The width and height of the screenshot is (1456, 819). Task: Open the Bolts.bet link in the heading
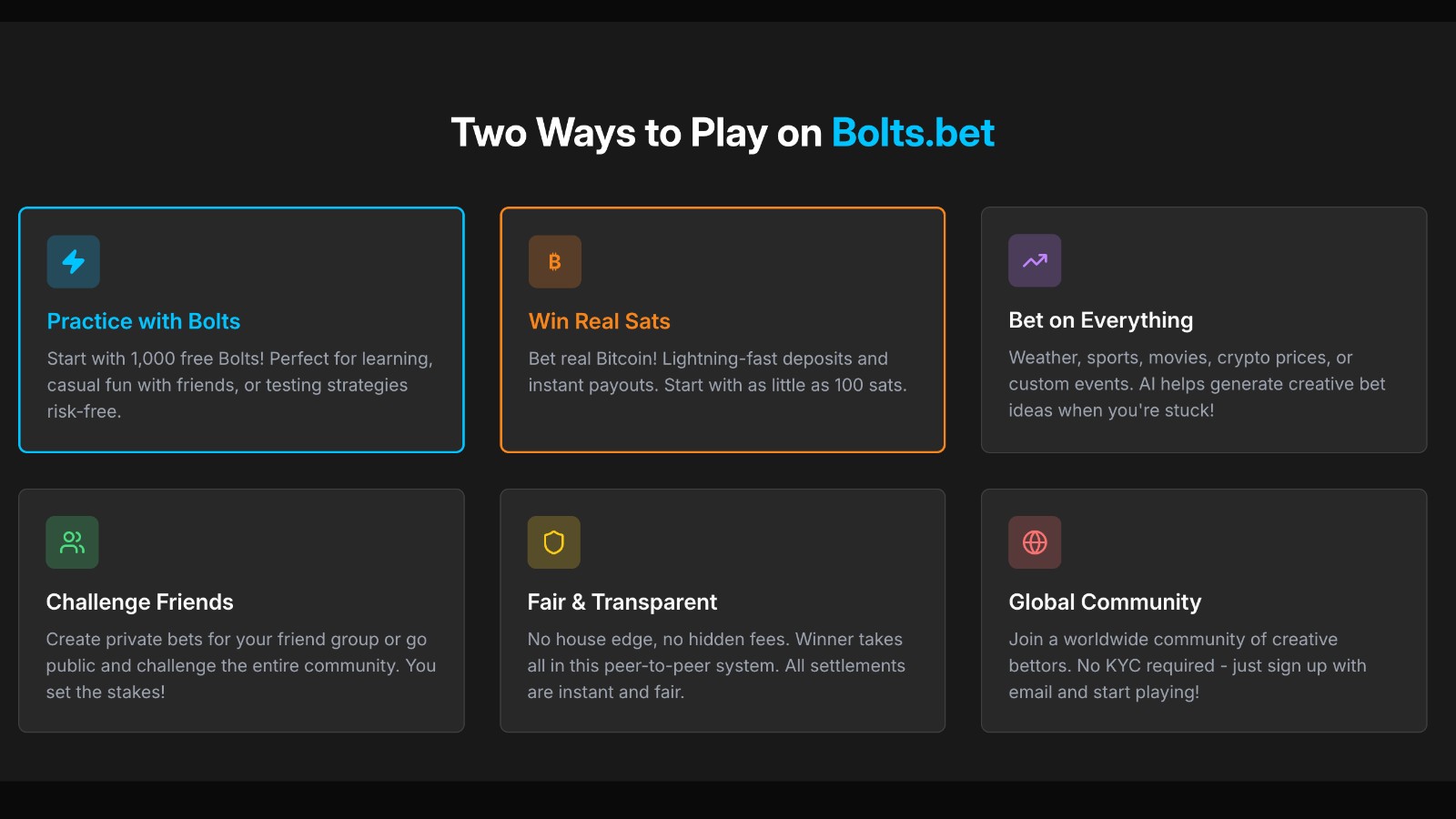pyautogui.click(x=914, y=133)
